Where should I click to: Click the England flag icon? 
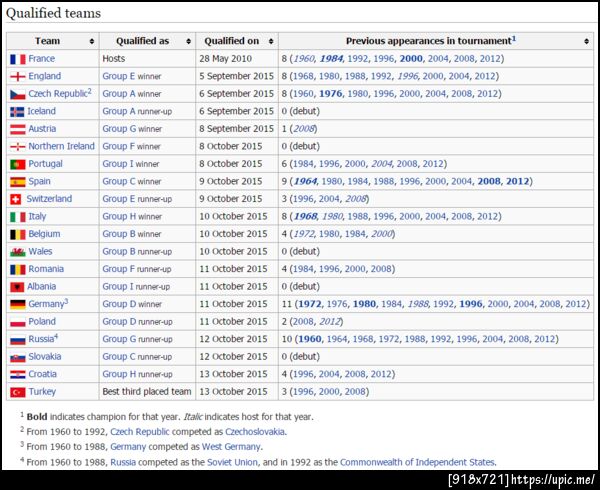18,77
